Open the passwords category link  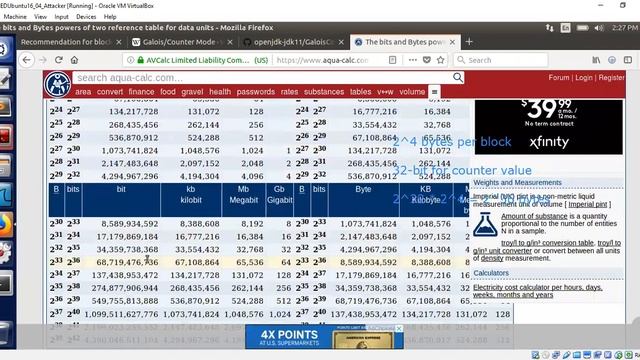pyautogui.click(x=256, y=92)
